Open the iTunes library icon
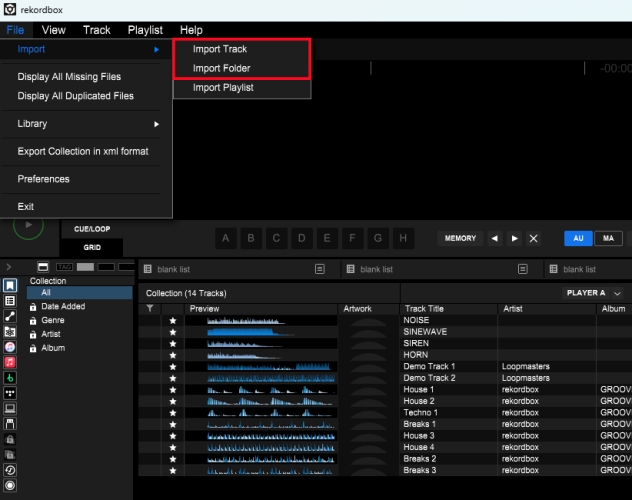The height and width of the screenshot is (500, 632). tap(10, 347)
